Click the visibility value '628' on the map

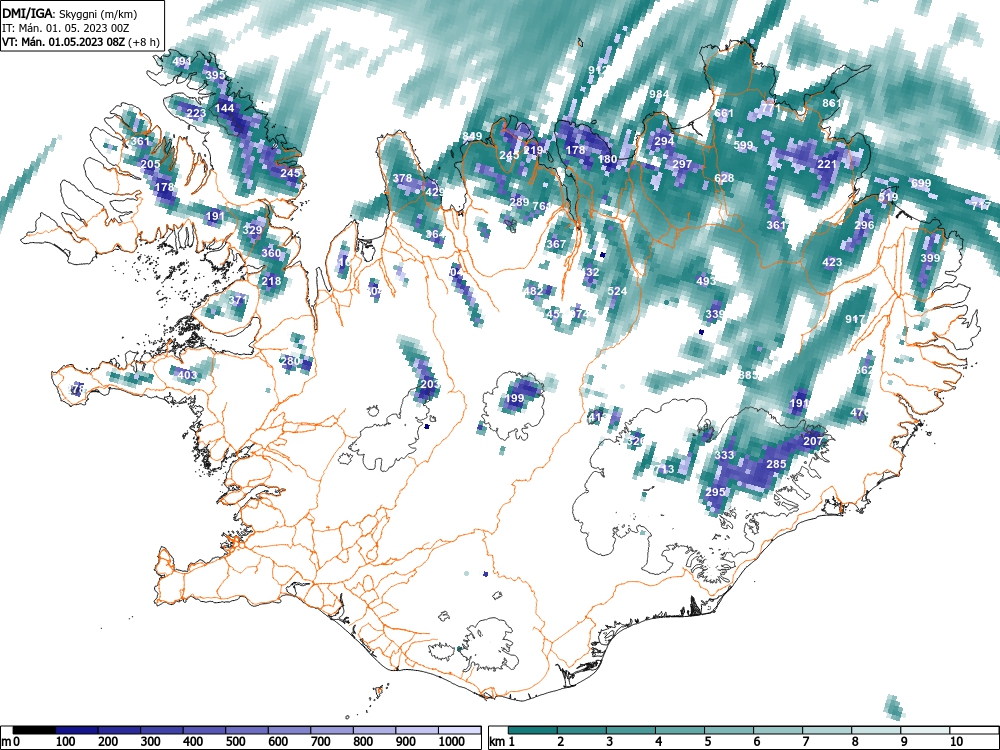(724, 178)
